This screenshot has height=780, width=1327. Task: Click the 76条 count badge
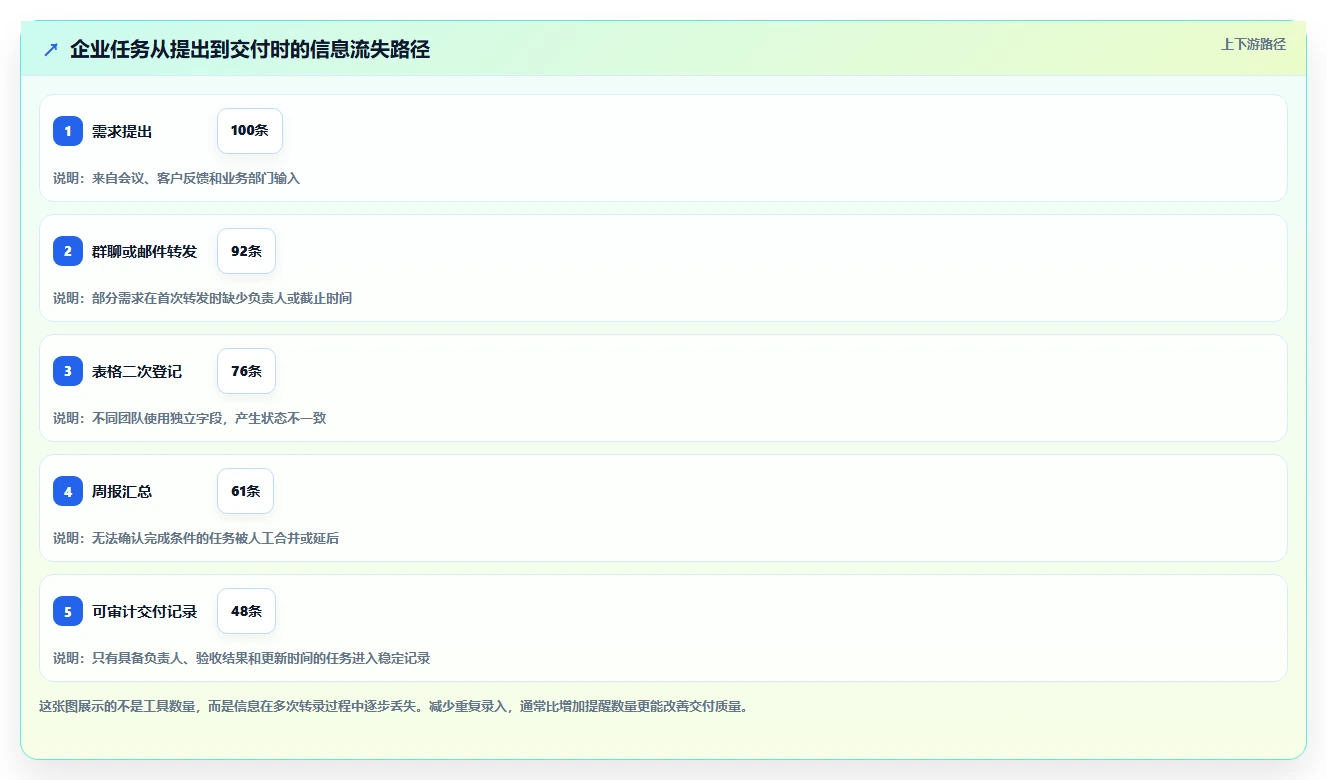[246, 371]
